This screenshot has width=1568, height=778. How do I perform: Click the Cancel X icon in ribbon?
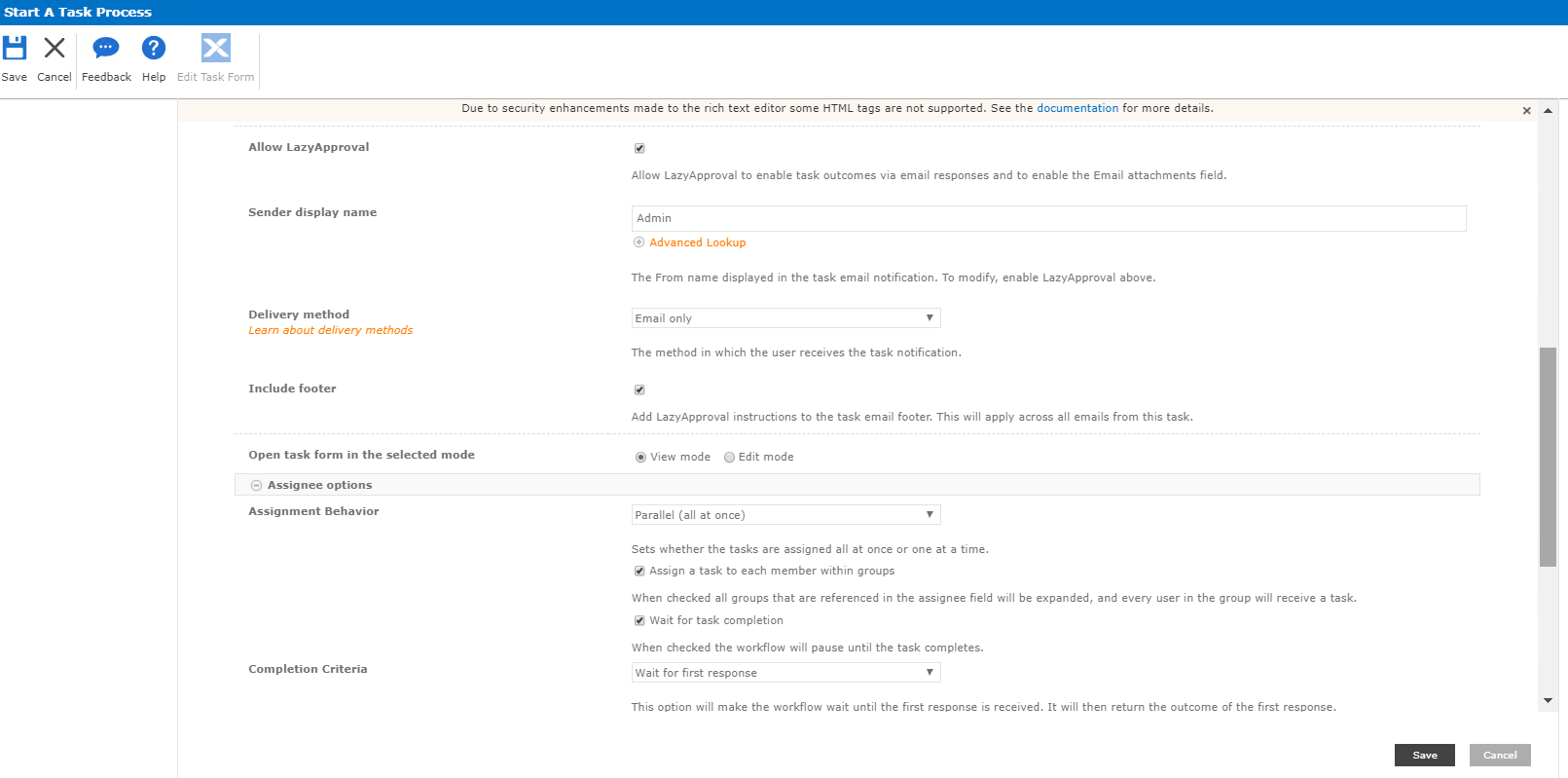tap(55, 48)
